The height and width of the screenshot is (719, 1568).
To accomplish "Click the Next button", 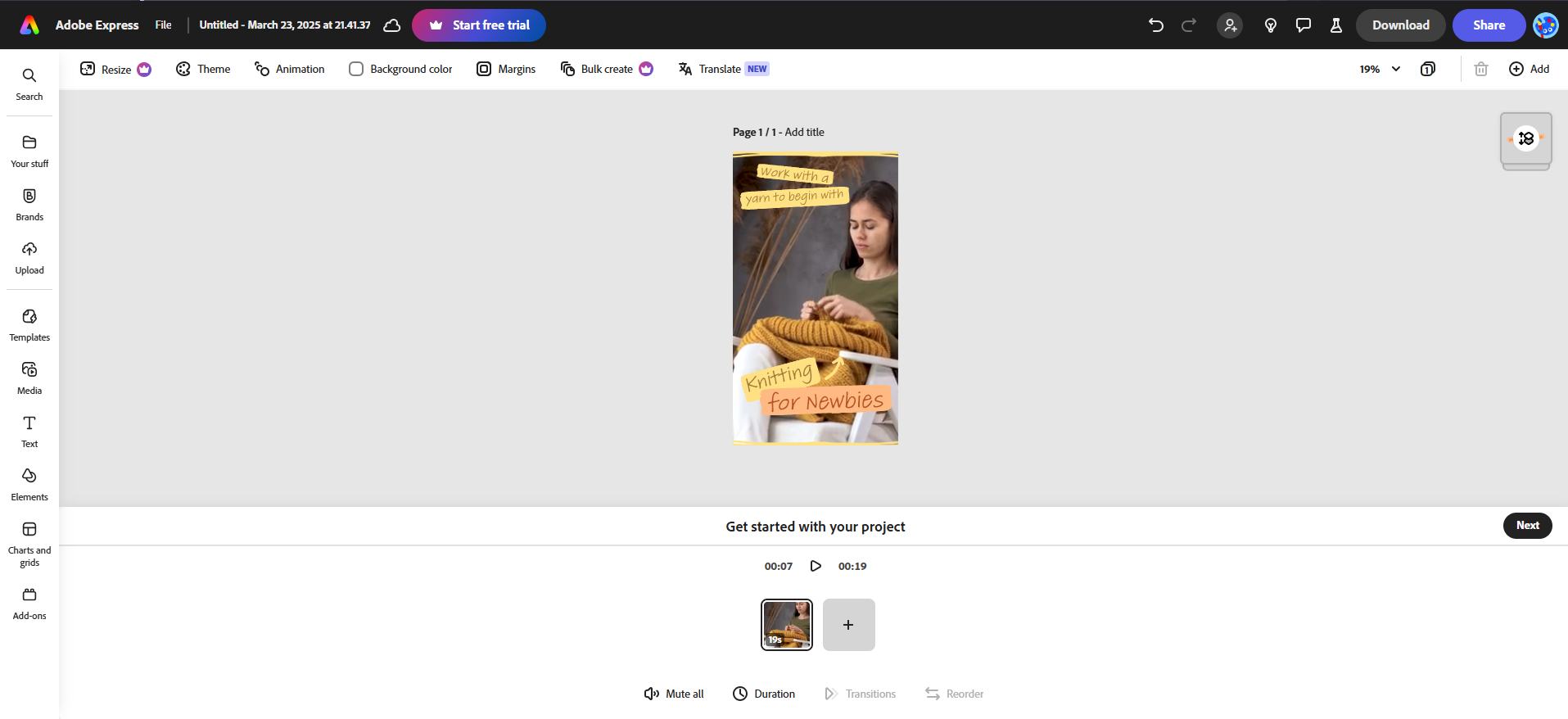I will [x=1528, y=526].
